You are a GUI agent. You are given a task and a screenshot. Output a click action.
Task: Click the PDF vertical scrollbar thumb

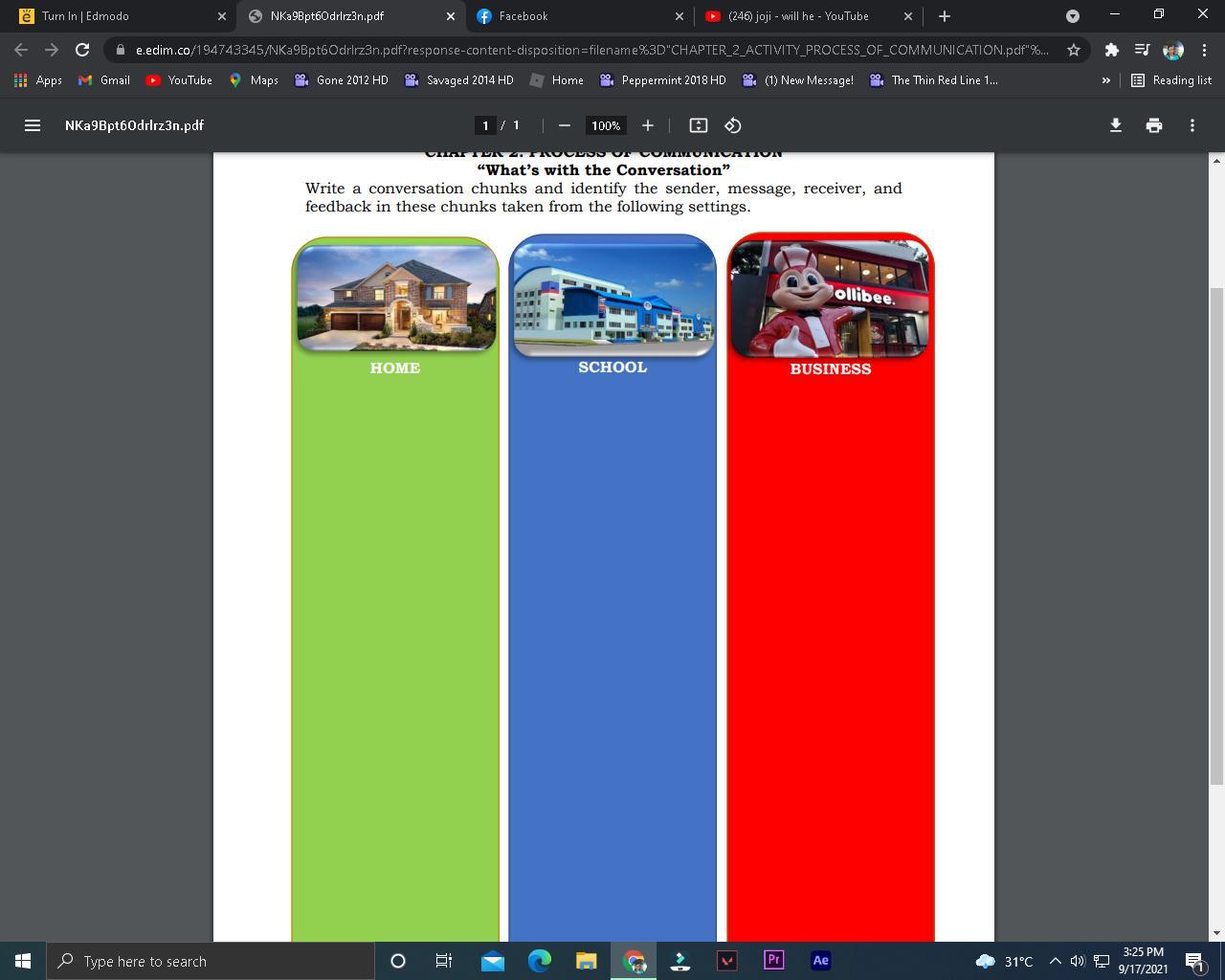coord(1216,536)
